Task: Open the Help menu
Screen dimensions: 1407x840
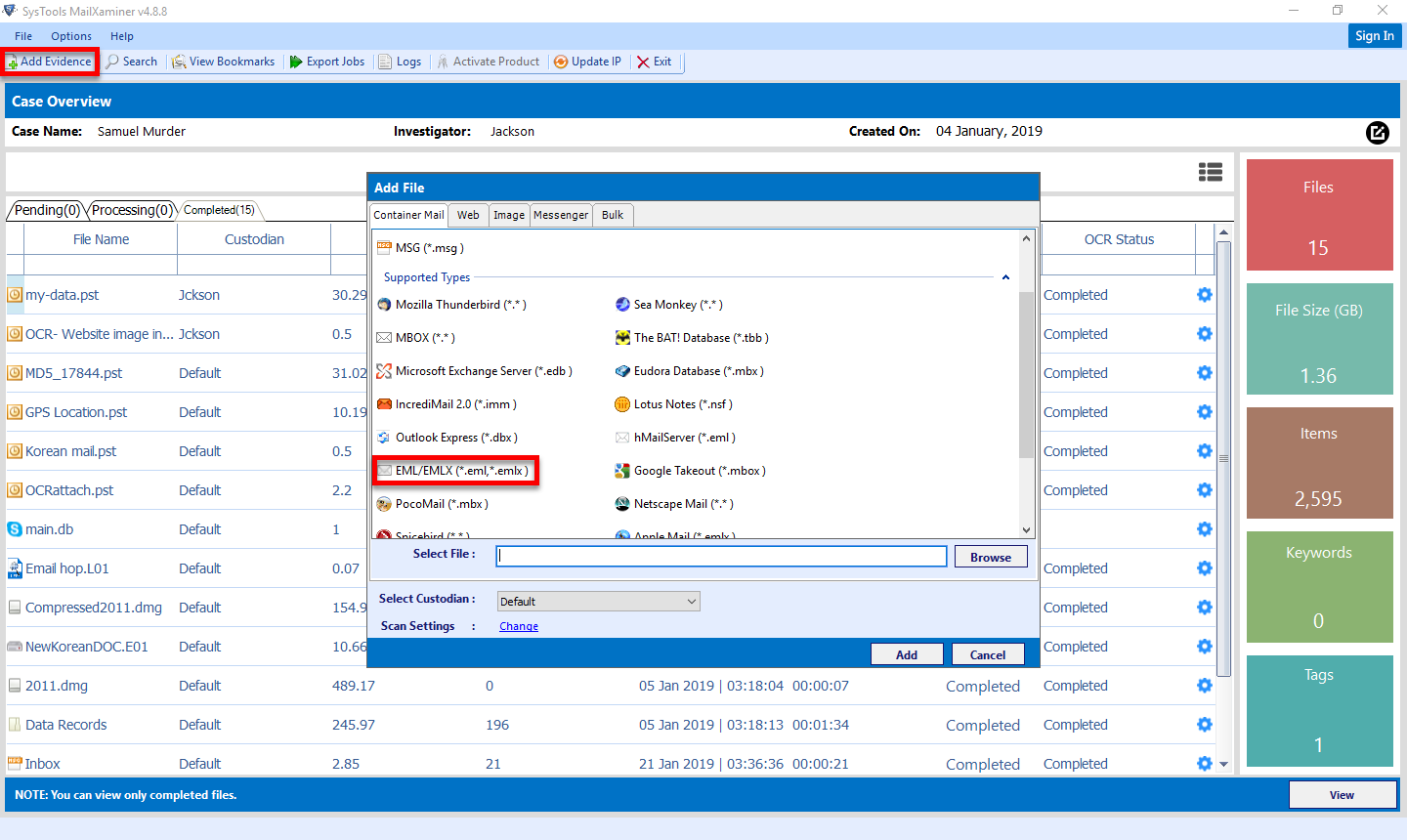Action: [x=122, y=36]
